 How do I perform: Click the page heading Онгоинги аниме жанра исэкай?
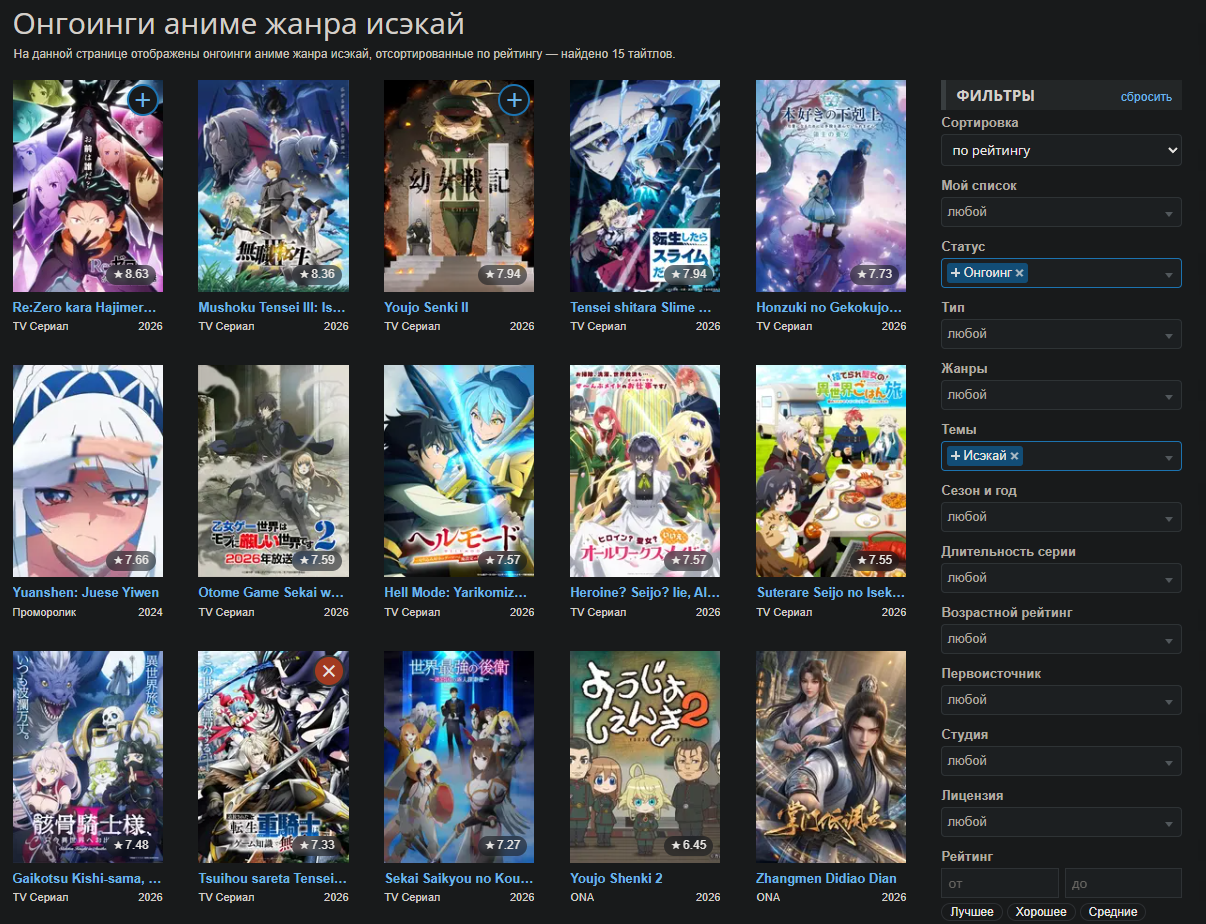point(238,24)
